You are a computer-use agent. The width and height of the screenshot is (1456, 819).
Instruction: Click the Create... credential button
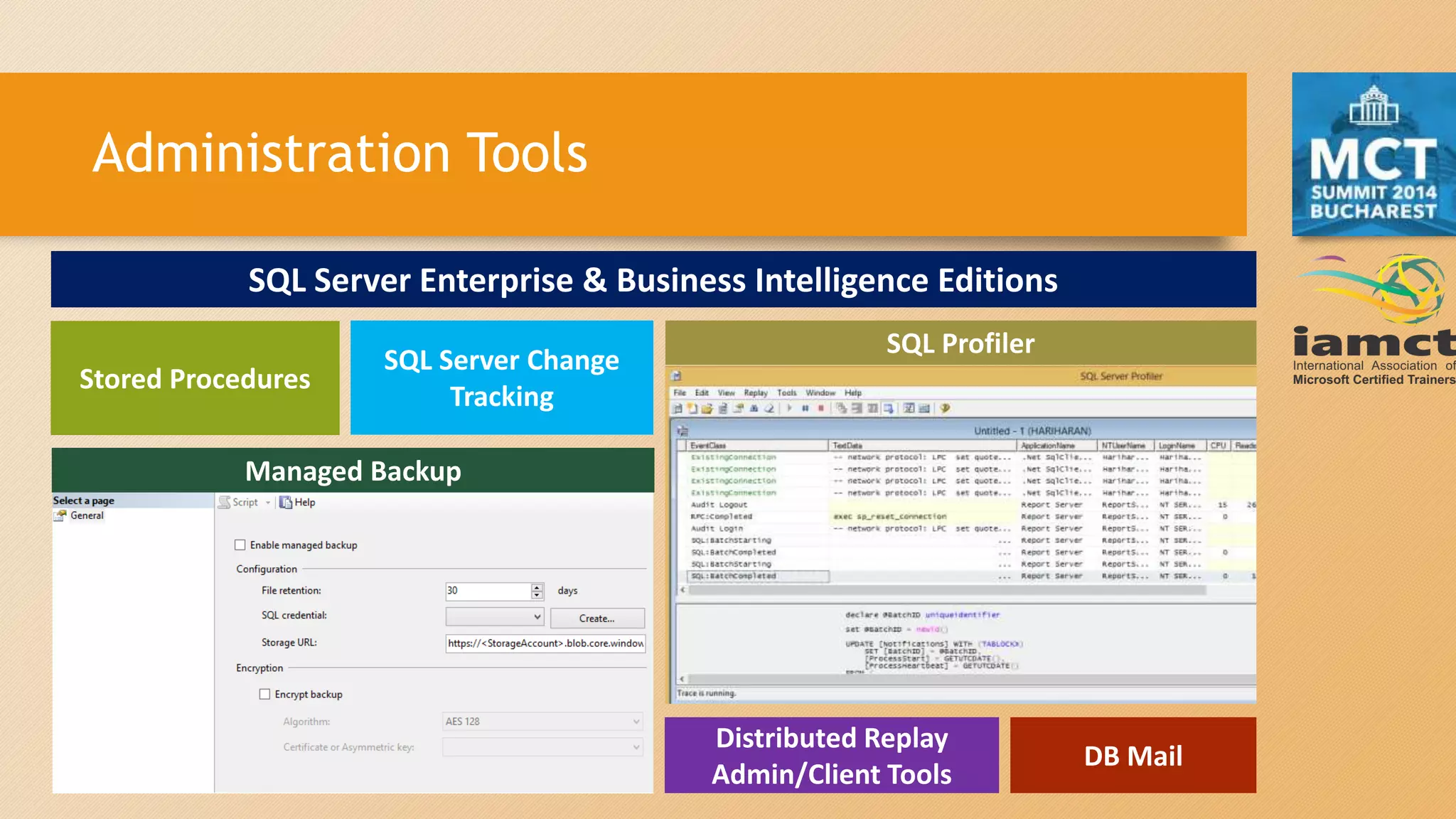pyautogui.click(x=597, y=619)
